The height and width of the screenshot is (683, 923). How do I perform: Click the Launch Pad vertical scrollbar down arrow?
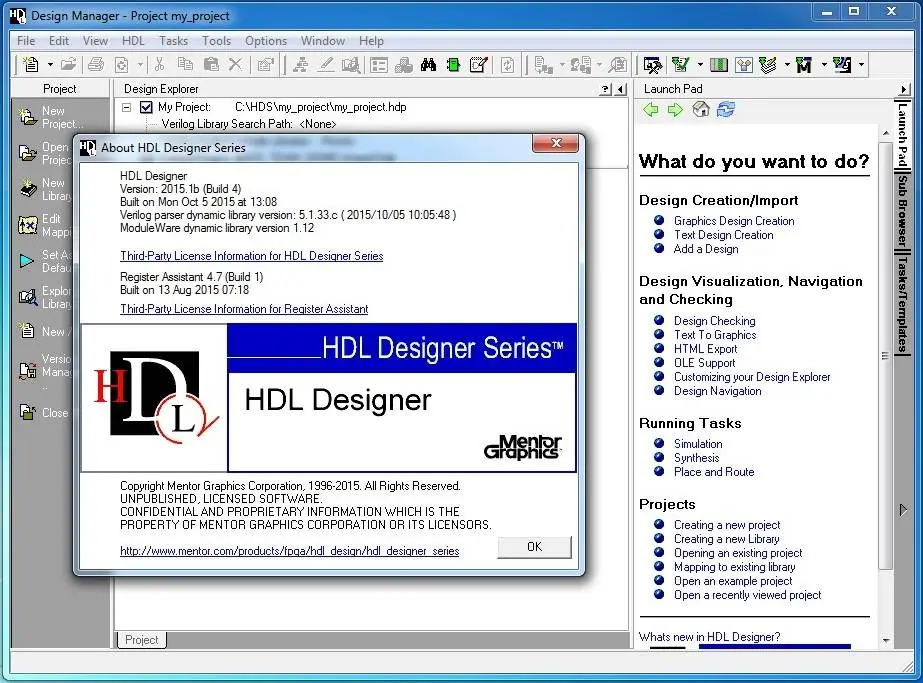pos(887,640)
